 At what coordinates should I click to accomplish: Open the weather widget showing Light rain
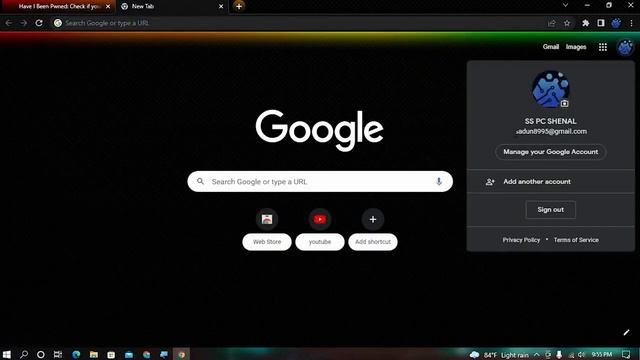click(x=499, y=355)
